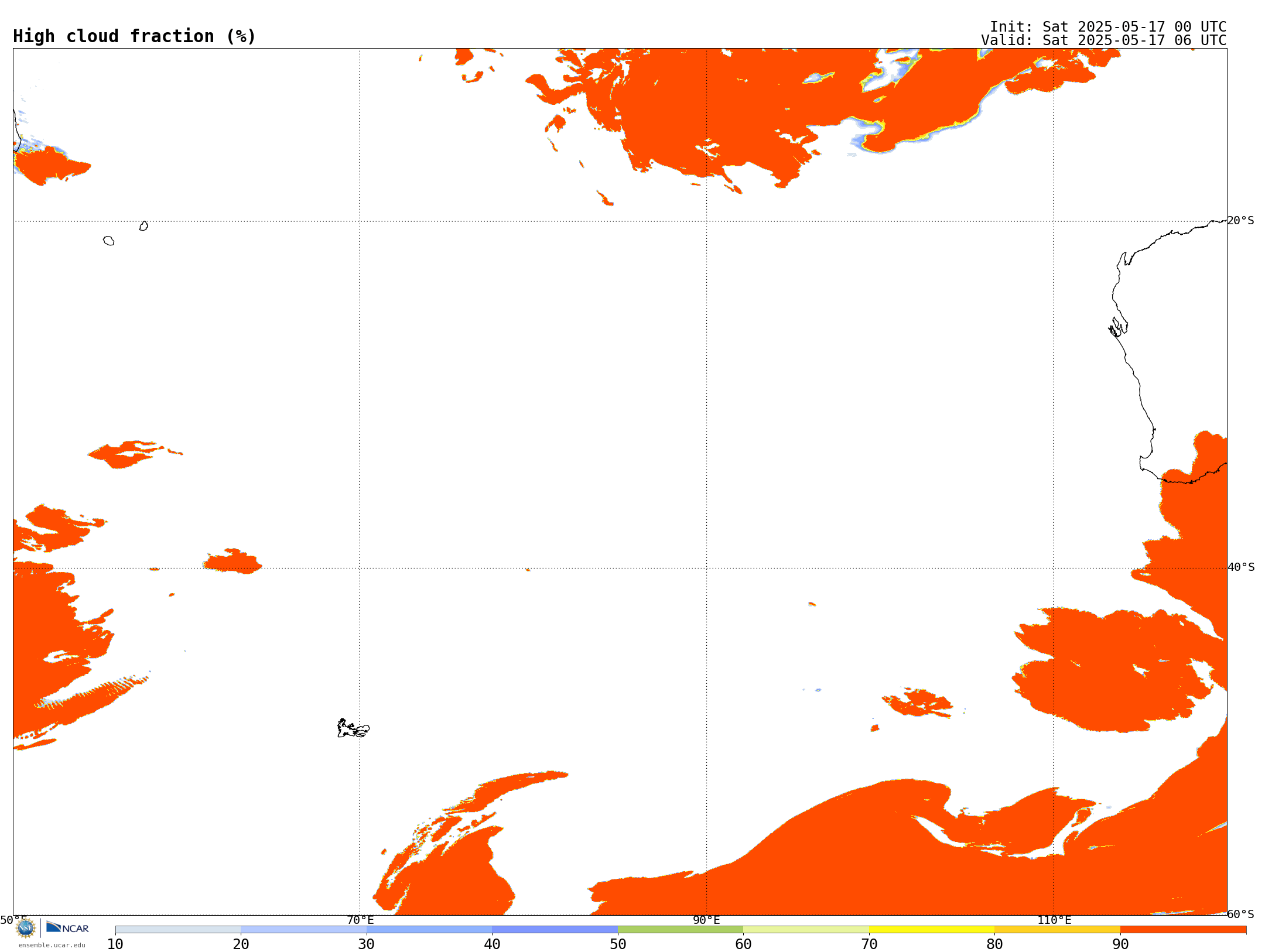Click the 110°E longitude label
The width and height of the screenshot is (1265, 952).
point(1054,920)
